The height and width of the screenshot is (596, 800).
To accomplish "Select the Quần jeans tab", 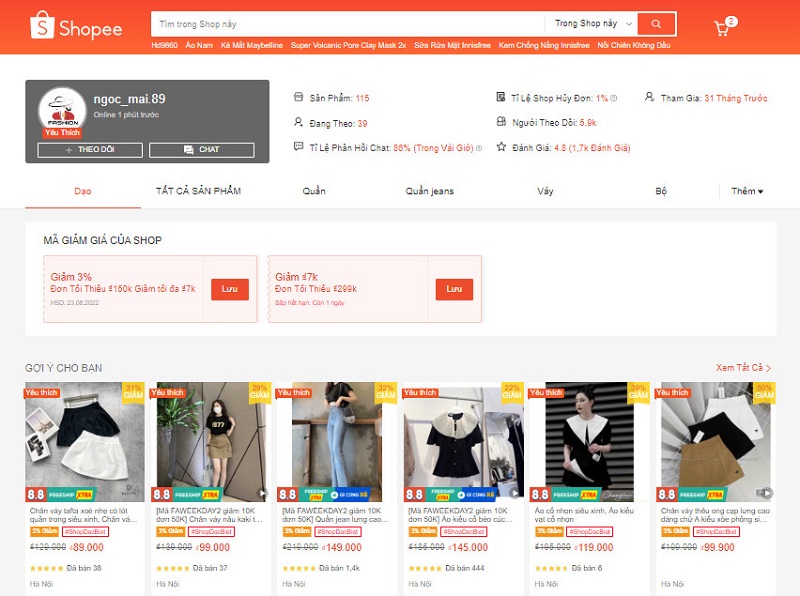I will 430,191.
